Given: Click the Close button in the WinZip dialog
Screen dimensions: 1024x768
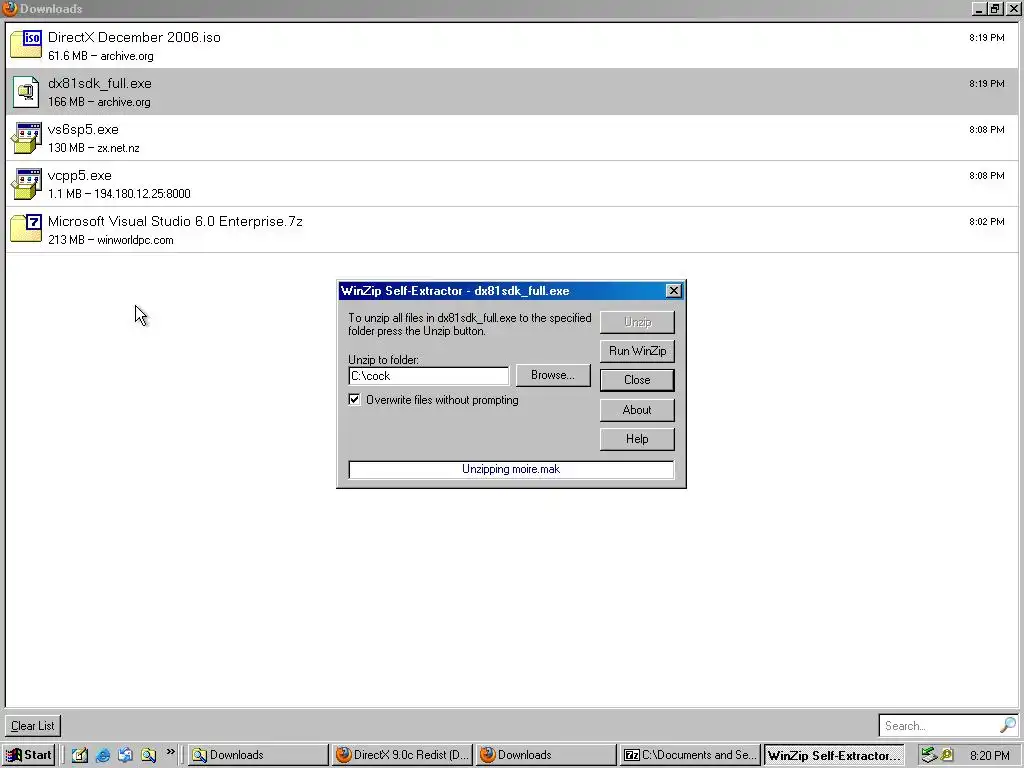Looking at the screenshot, I should tap(637, 380).
